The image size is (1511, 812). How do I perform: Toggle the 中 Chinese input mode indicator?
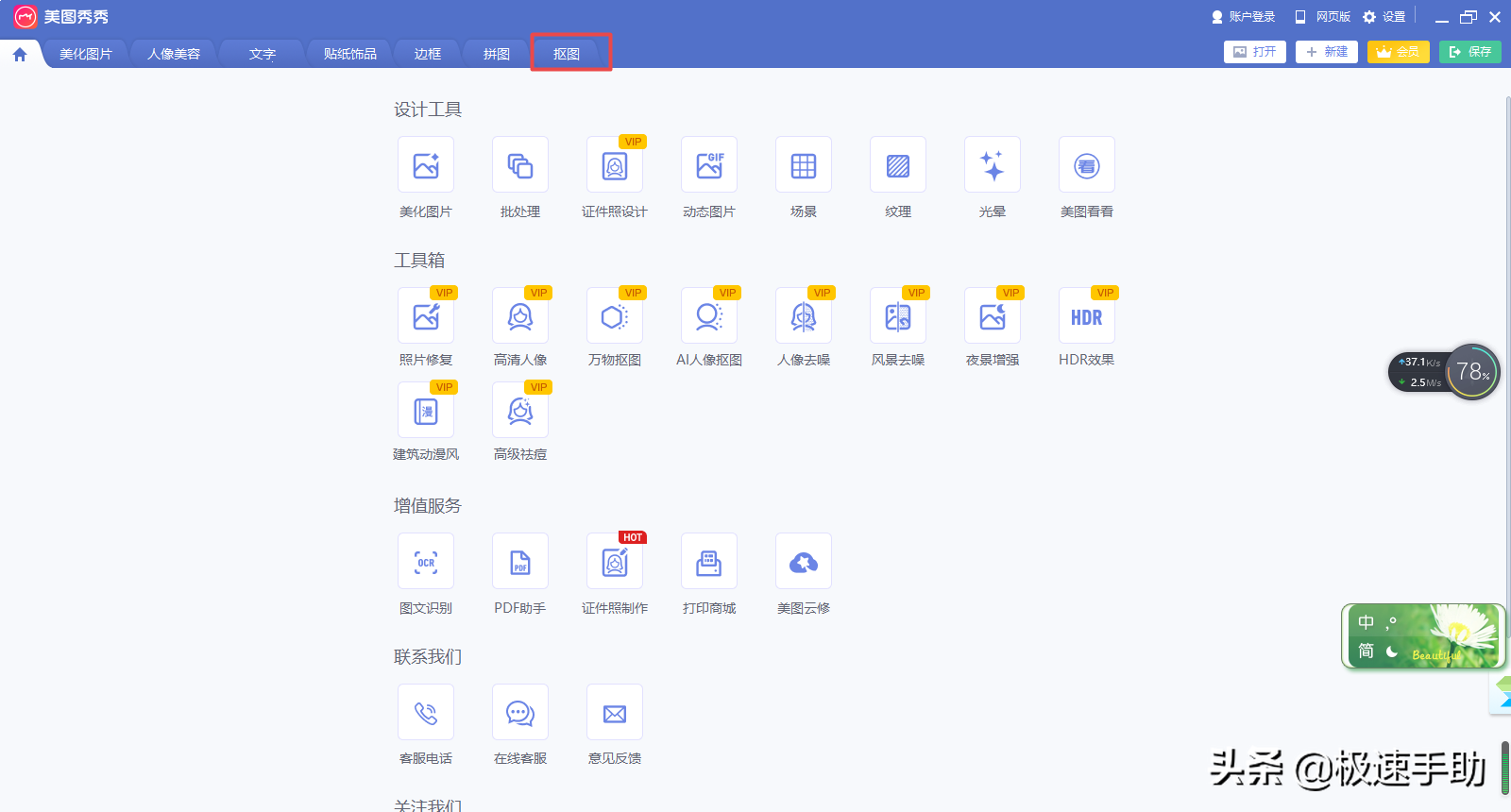(1366, 623)
